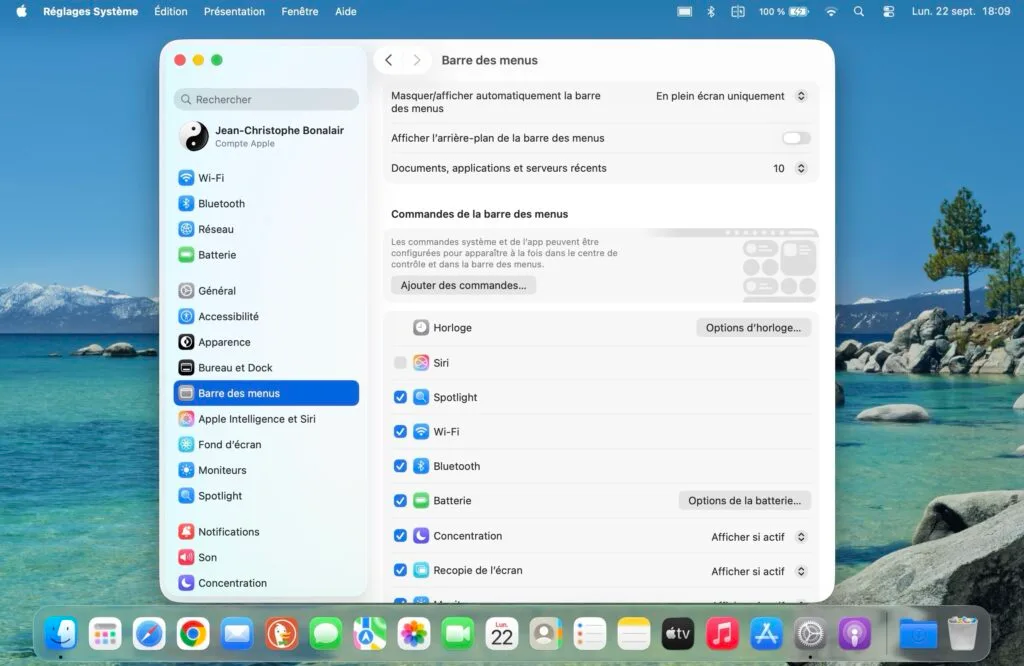The height and width of the screenshot is (666, 1024).
Task: Uncheck Spotlight in the commands list
Action: pyautogui.click(x=401, y=396)
